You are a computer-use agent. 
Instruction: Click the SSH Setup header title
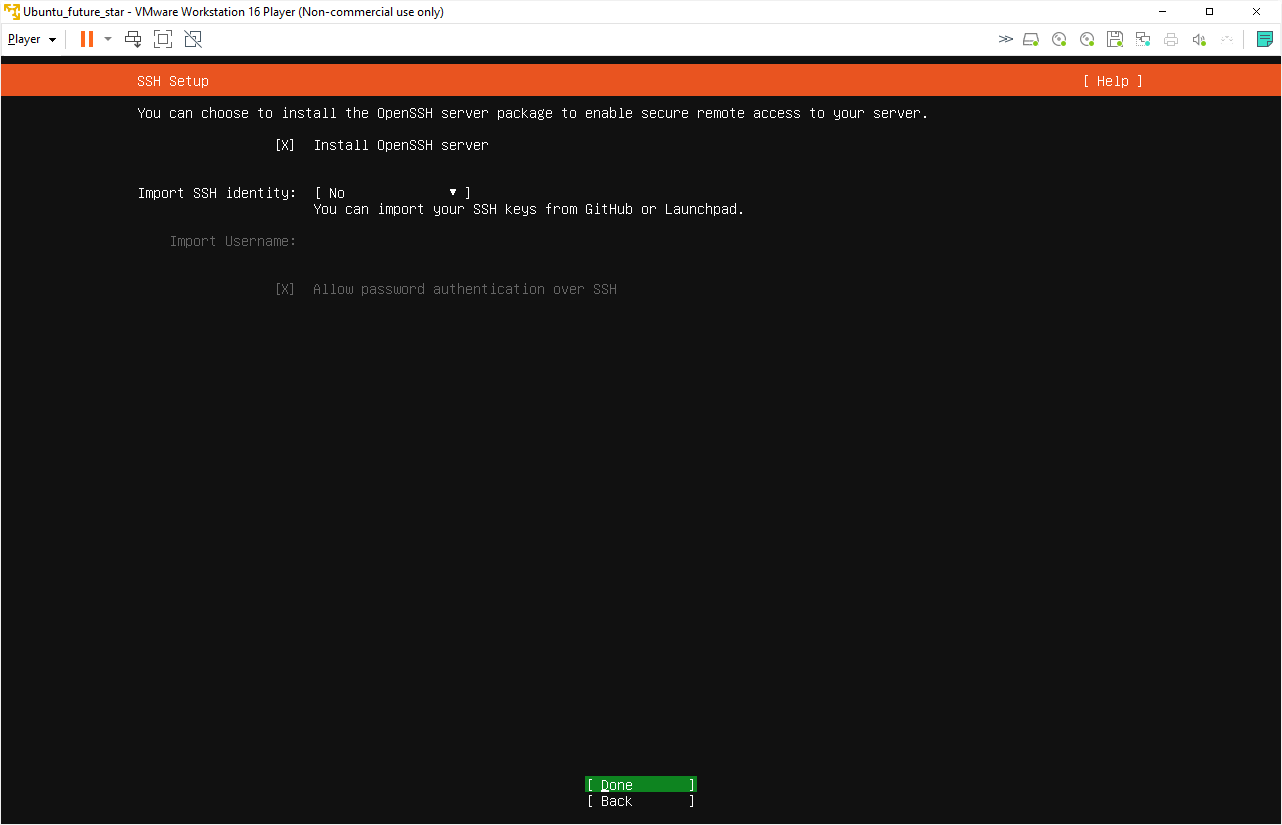click(x=173, y=81)
